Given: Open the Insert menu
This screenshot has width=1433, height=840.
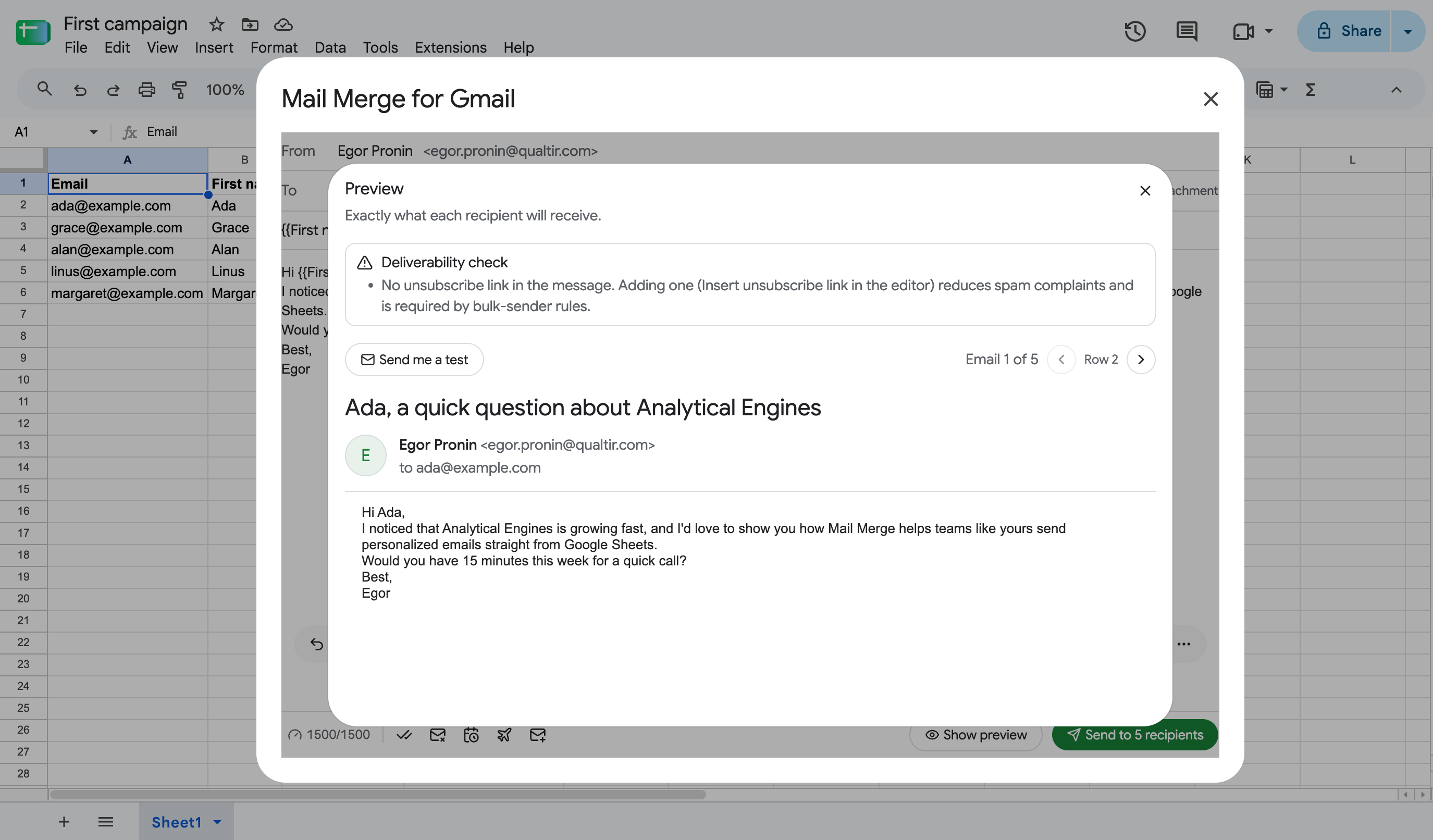Looking at the screenshot, I should point(214,47).
